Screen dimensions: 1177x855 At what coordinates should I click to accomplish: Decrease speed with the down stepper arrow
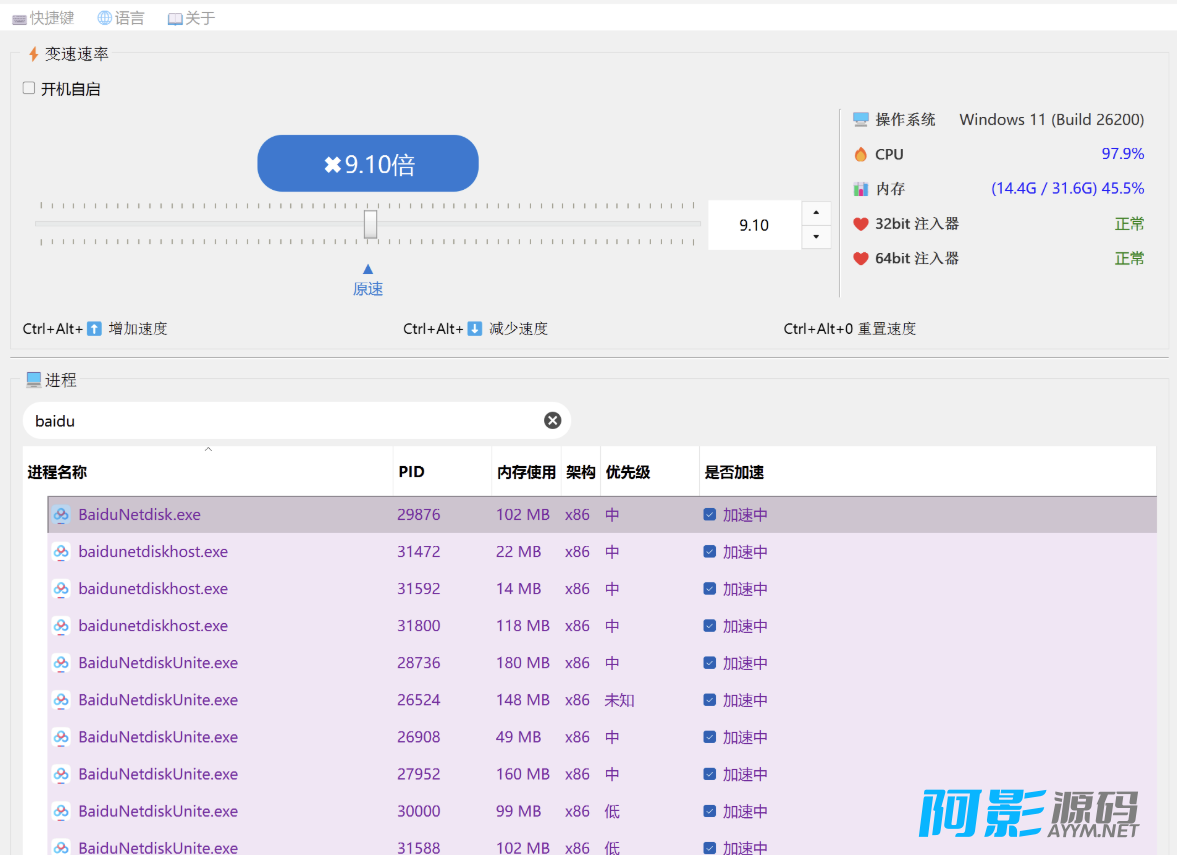click(x=817, y=237)
